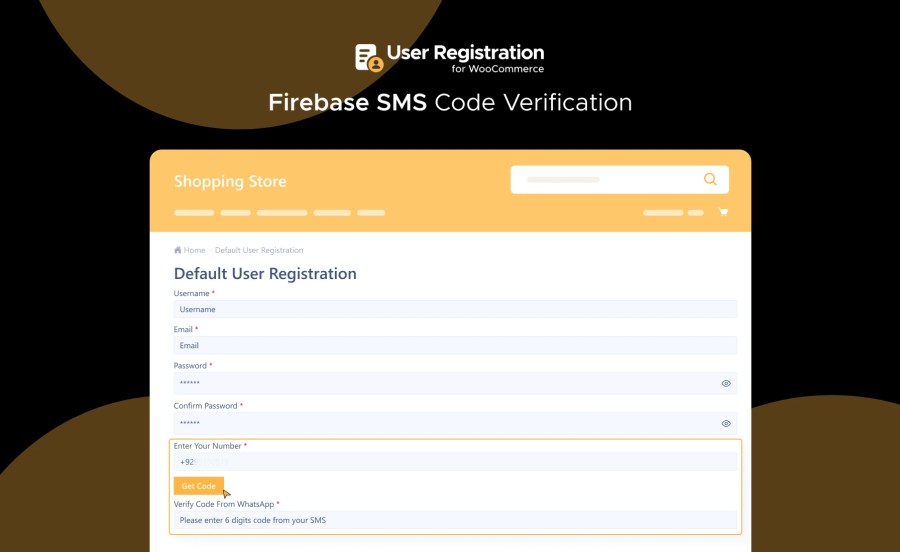Screen dimensions: 900x552
Task: Click the store search box
Action: pyautogui.click(x=605, y=180)
